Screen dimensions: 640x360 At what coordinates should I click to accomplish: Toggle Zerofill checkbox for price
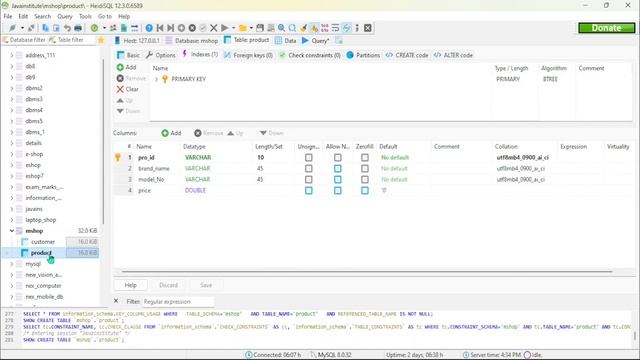tap(365, 190)
